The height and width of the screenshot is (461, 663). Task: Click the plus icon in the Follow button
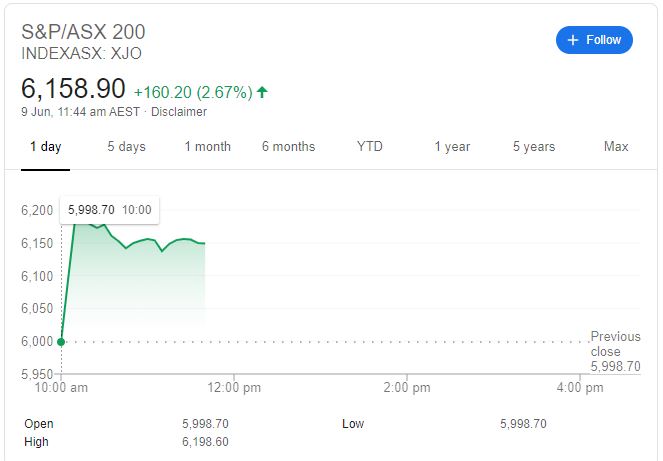tap(573, 40)
